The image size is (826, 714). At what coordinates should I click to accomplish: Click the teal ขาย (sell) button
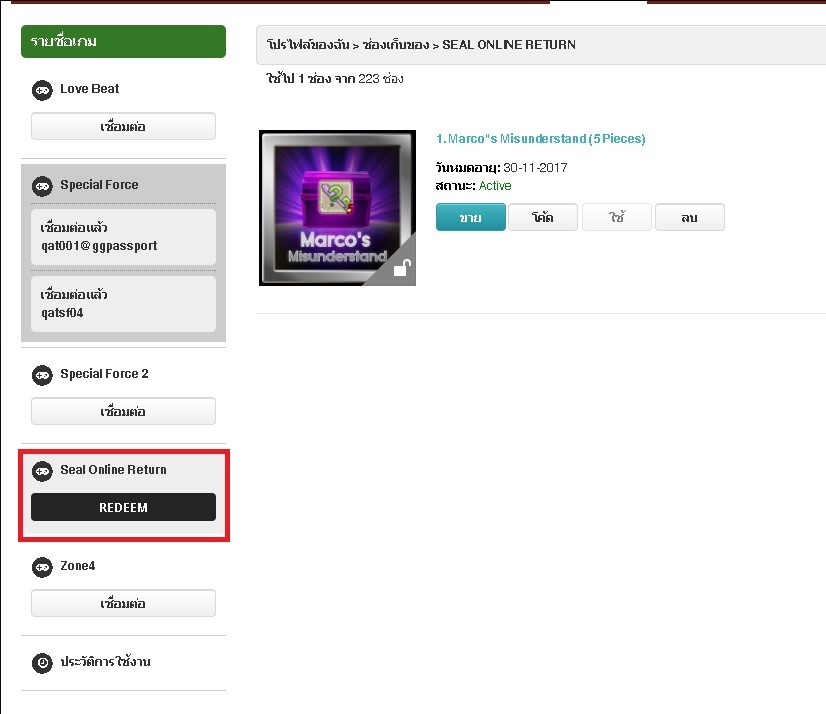[x=470, y=217]
